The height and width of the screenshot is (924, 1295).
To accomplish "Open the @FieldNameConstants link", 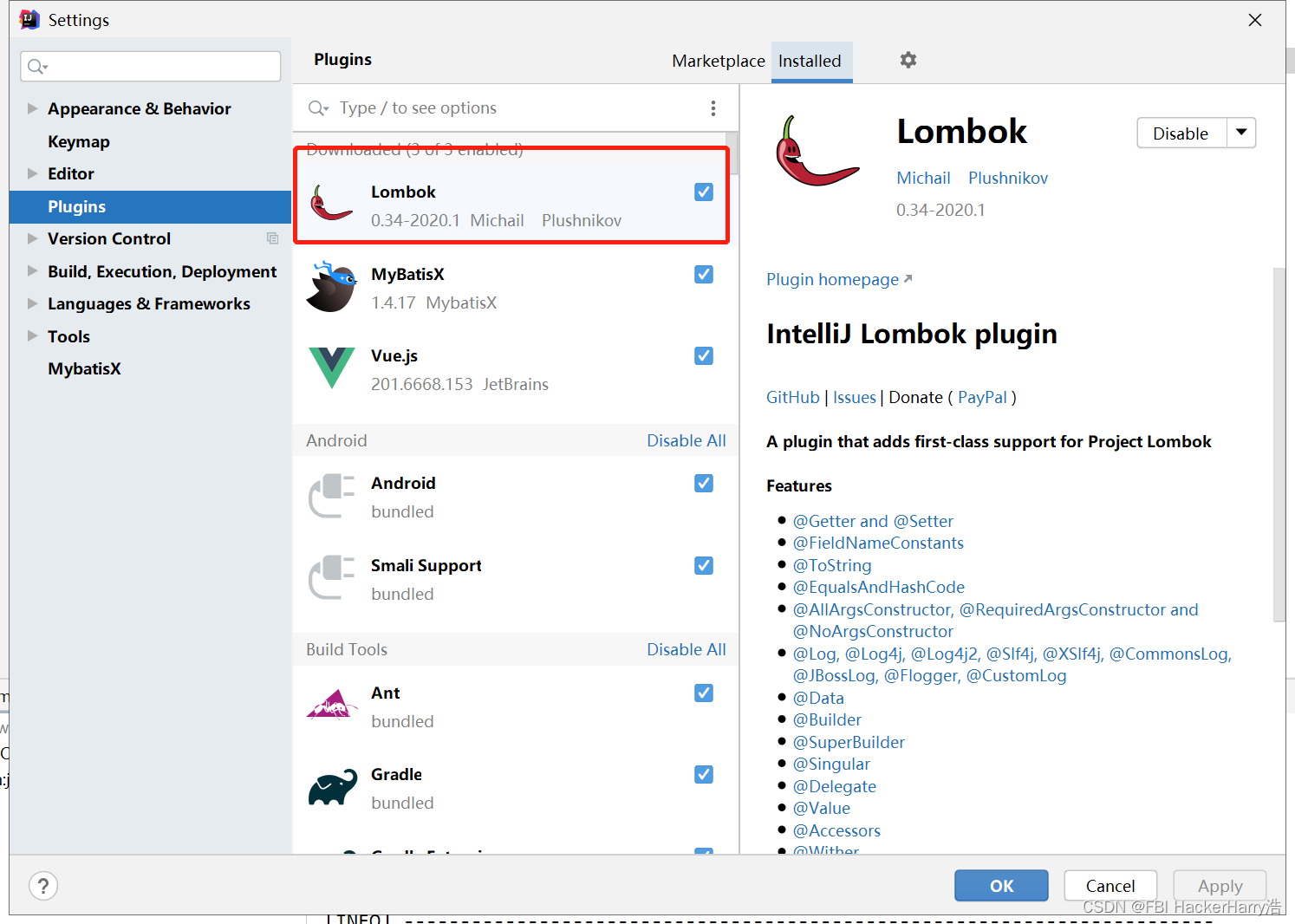I will (878, 543).
